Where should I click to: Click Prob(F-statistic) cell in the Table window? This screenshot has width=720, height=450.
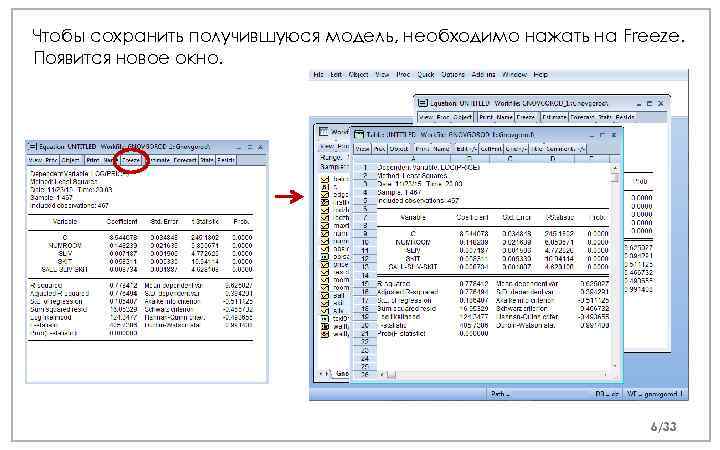(401, 333)
